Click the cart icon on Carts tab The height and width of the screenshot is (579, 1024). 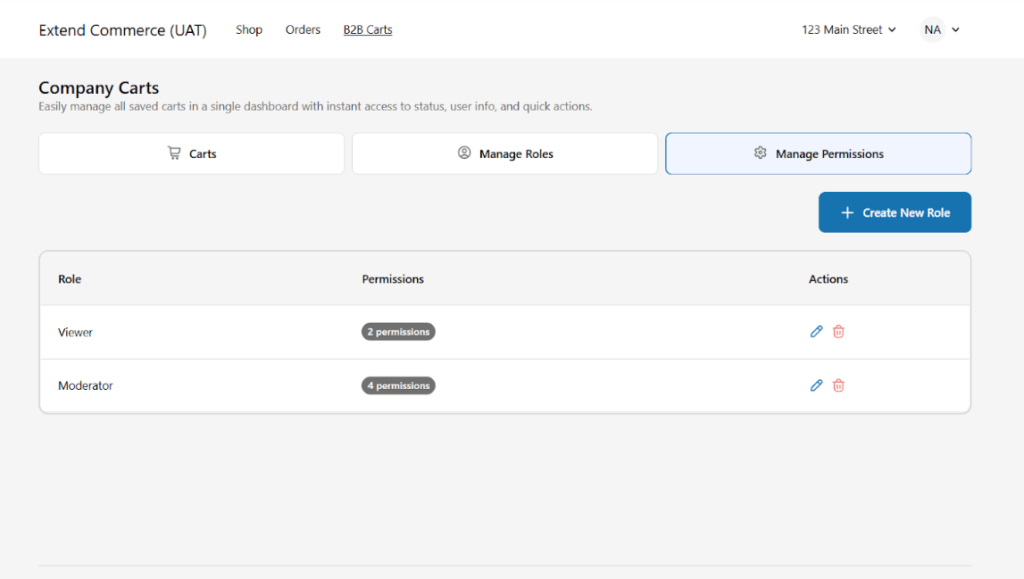[174, 153]
